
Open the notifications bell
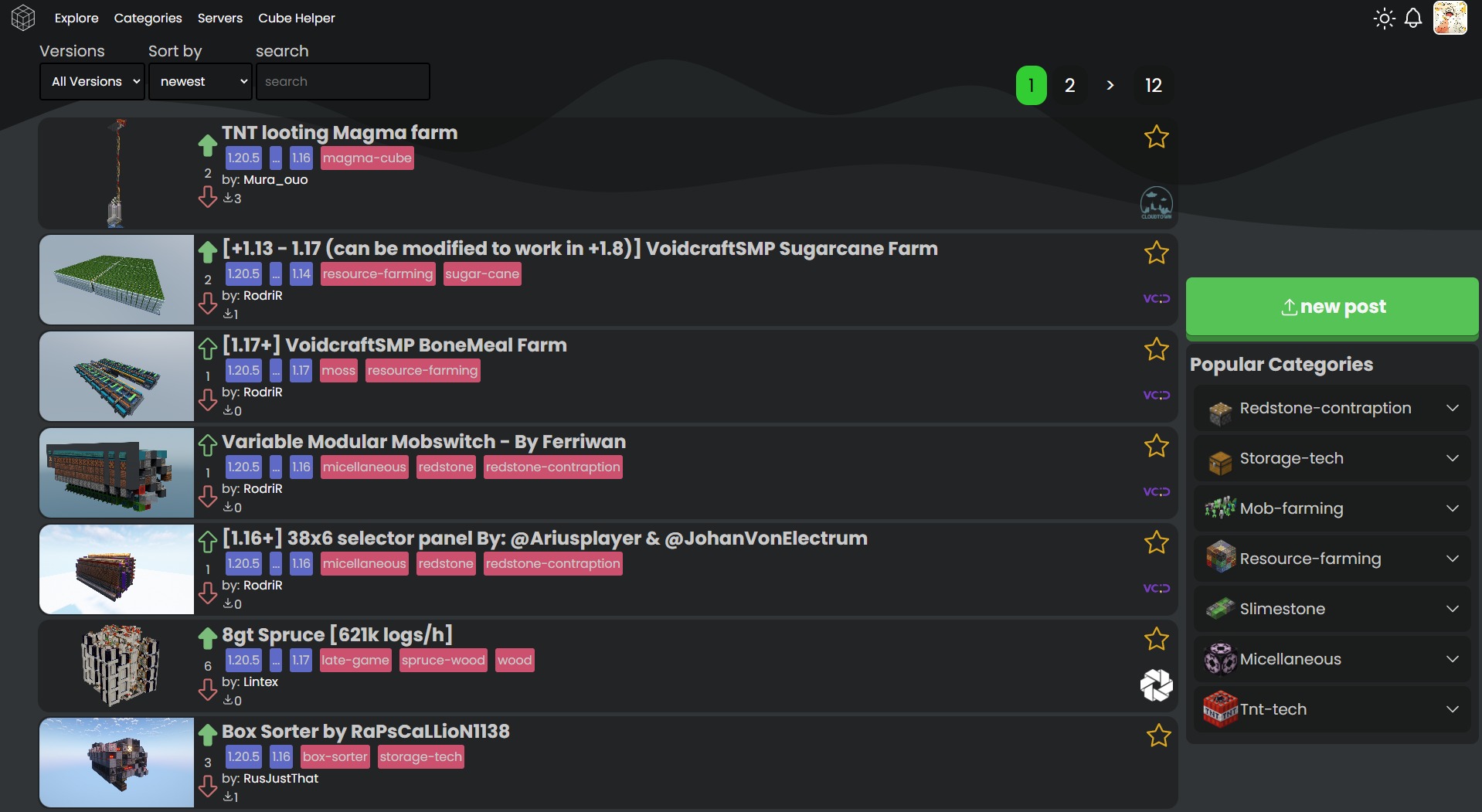(1413, 19)
